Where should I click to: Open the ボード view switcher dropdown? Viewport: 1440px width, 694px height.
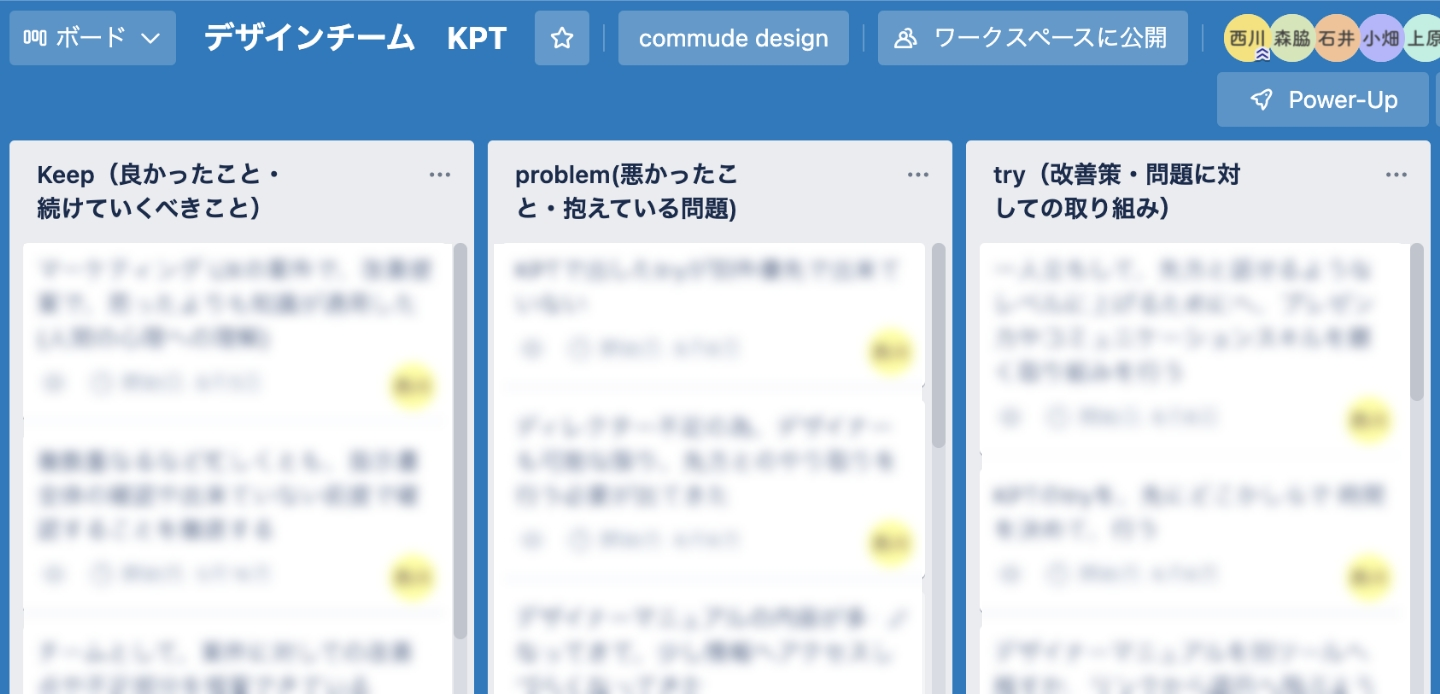tap(93, 38)
